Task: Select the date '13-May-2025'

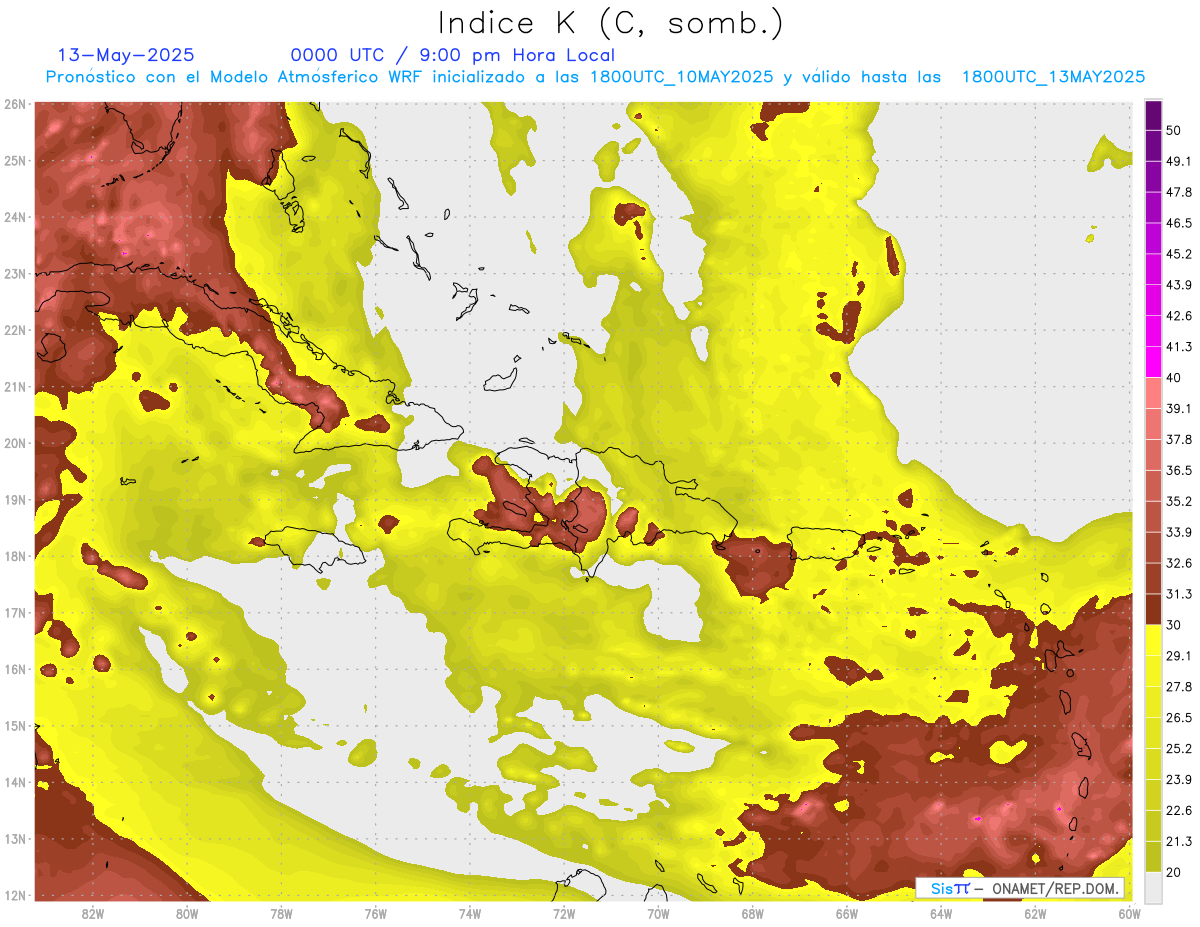Action: (x=126, y=55)
